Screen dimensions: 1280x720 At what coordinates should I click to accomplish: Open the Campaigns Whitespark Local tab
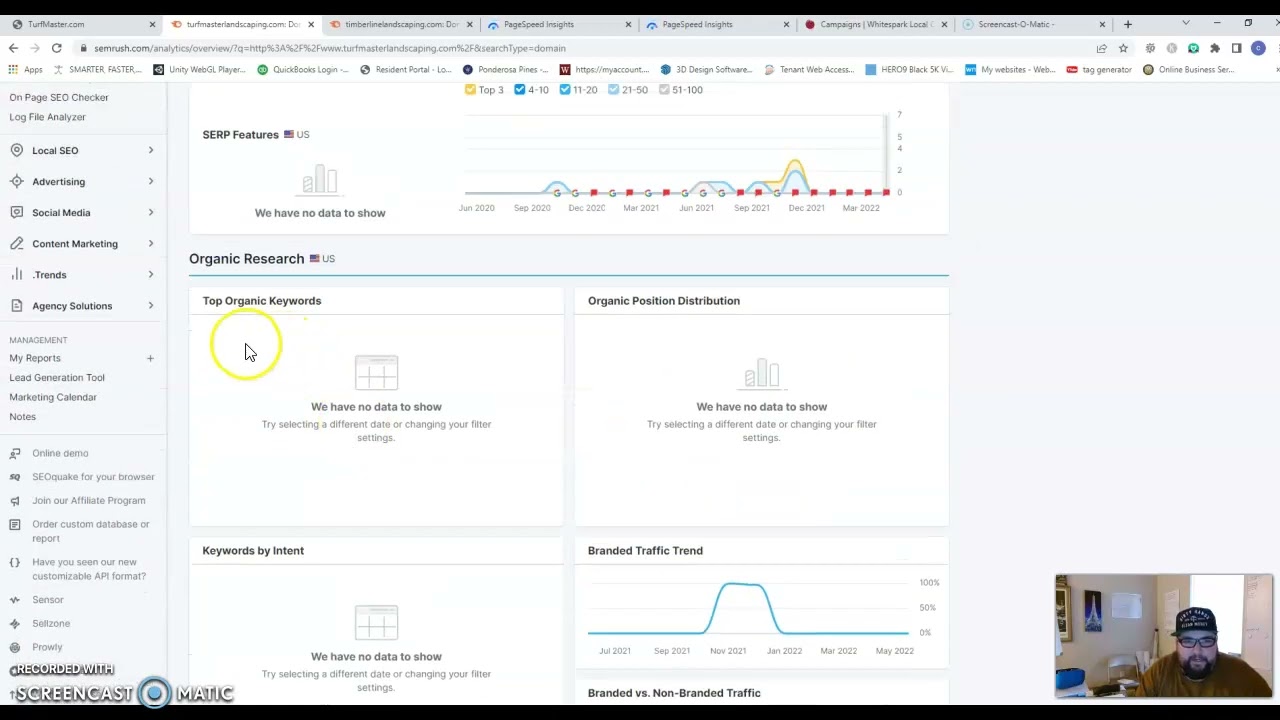coord(870,24)
